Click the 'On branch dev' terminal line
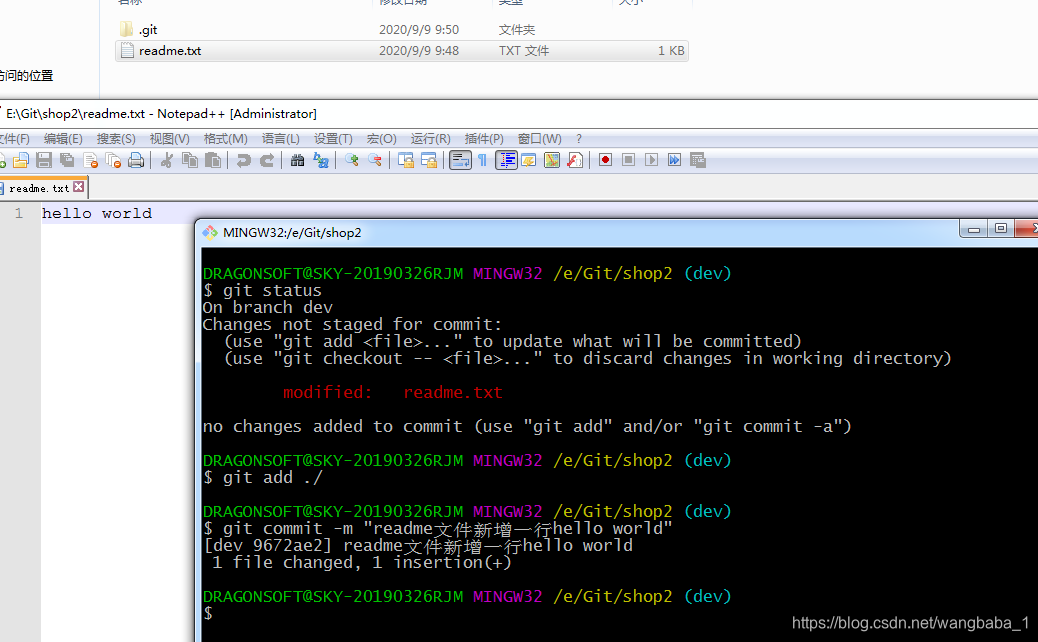Image resolution: width=1038 pixels, height=642 pixels. click(267, 308)
